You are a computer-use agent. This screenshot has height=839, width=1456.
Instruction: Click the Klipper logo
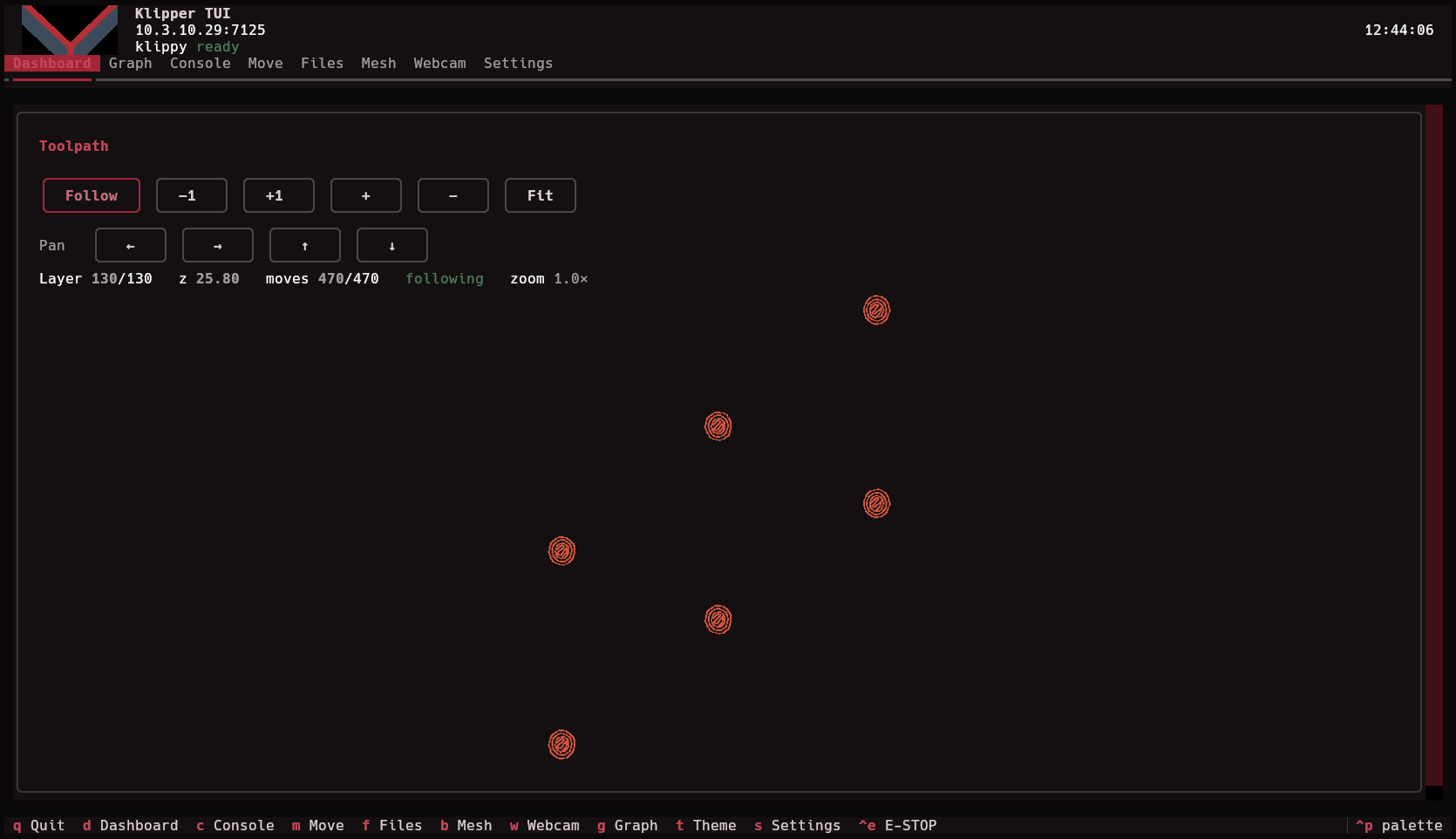(x=70, y=30)
